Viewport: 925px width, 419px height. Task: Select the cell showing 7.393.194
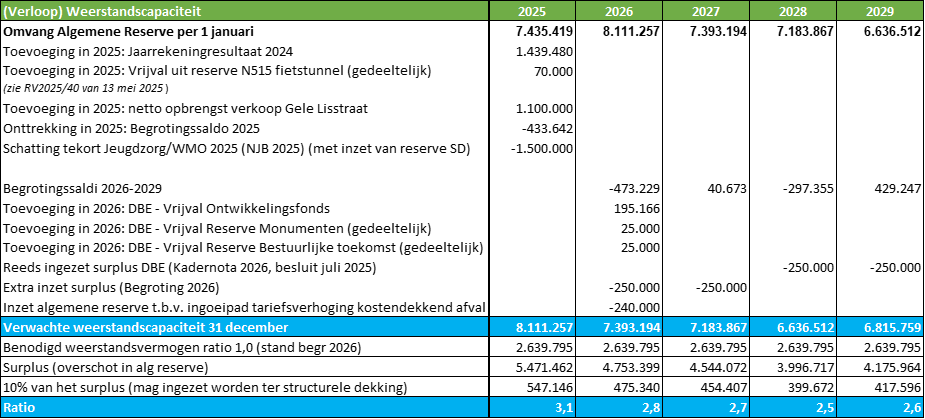(x=619, y=327)
